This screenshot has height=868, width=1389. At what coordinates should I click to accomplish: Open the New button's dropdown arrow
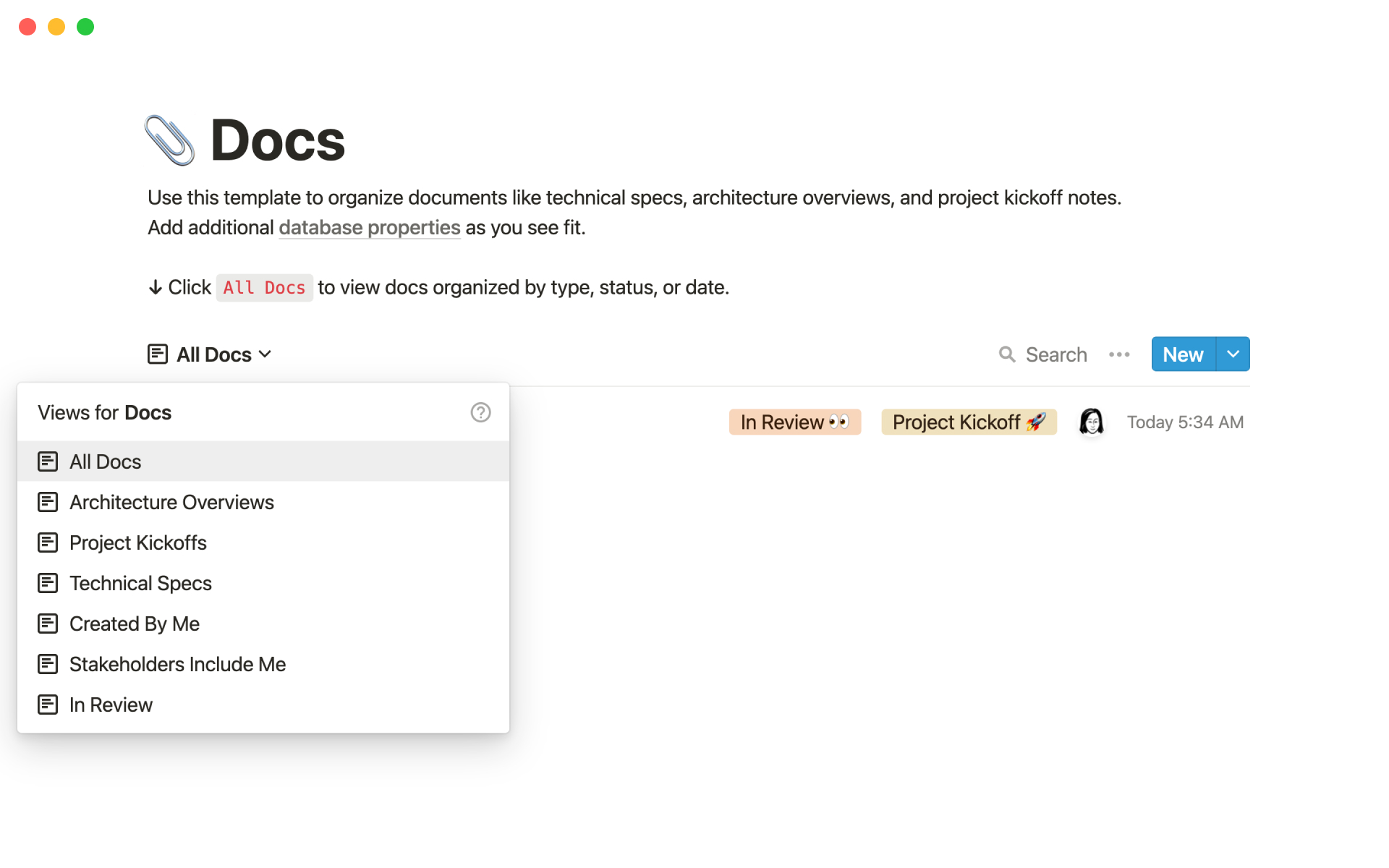(1233, 354)
